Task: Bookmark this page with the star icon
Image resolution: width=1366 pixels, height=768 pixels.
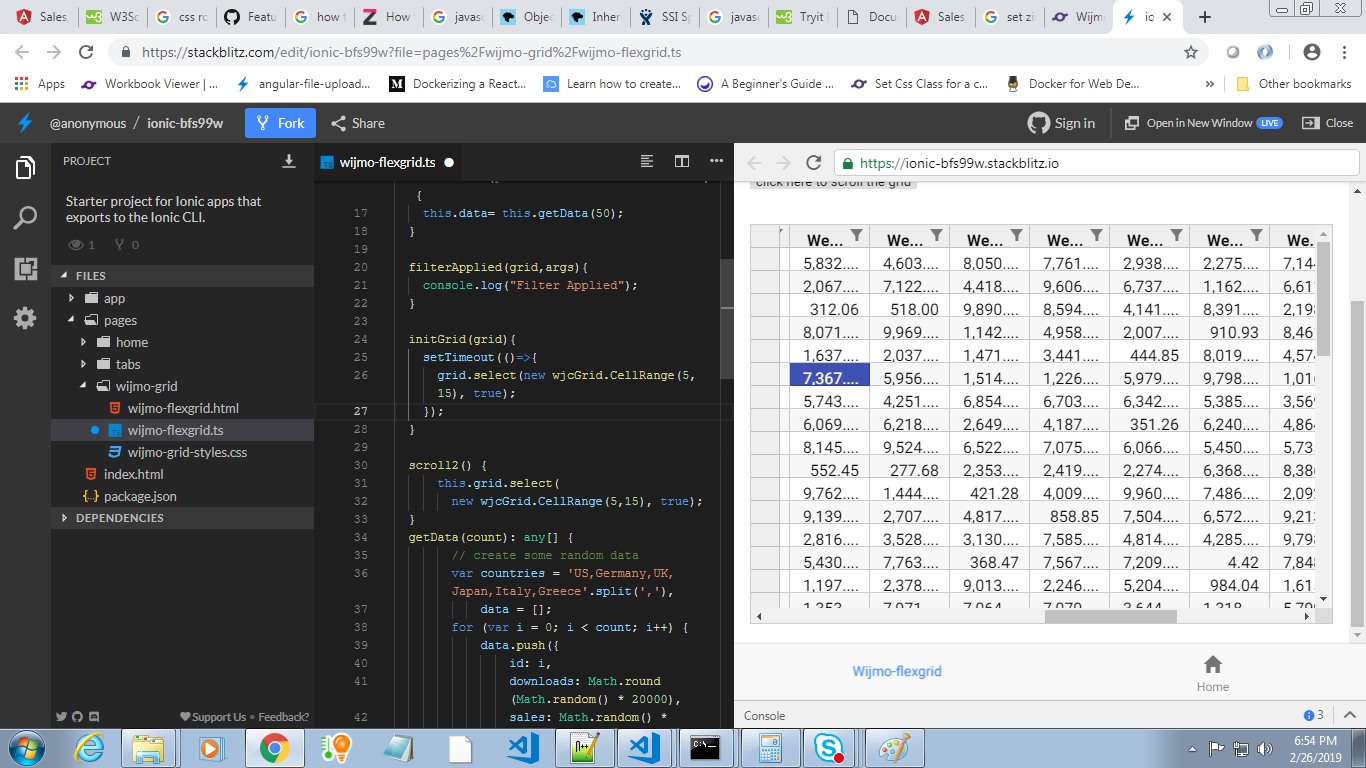Action: pyautogui.click(x=1191, y=52)
